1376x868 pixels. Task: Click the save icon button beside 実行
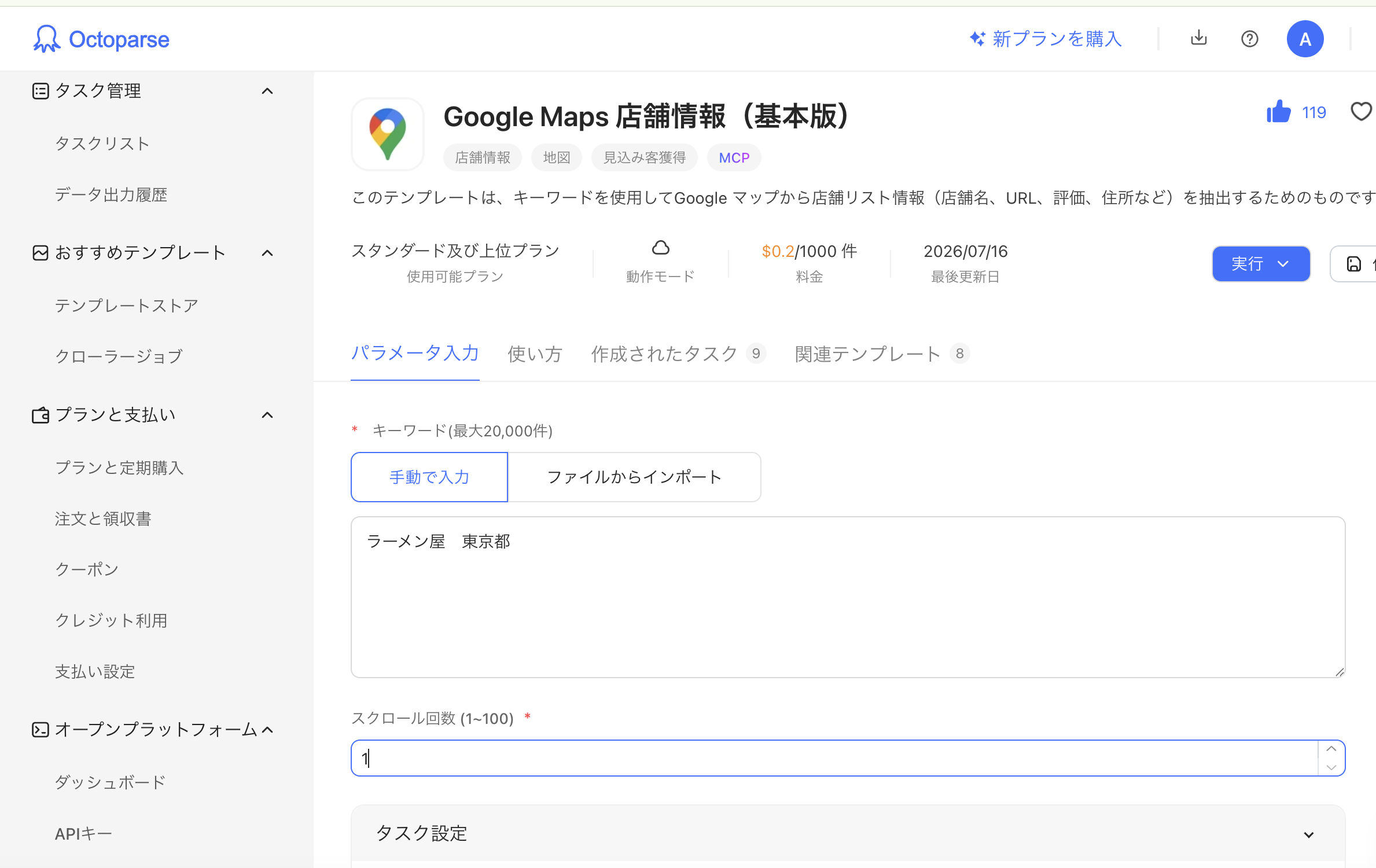click(1354, 264)
